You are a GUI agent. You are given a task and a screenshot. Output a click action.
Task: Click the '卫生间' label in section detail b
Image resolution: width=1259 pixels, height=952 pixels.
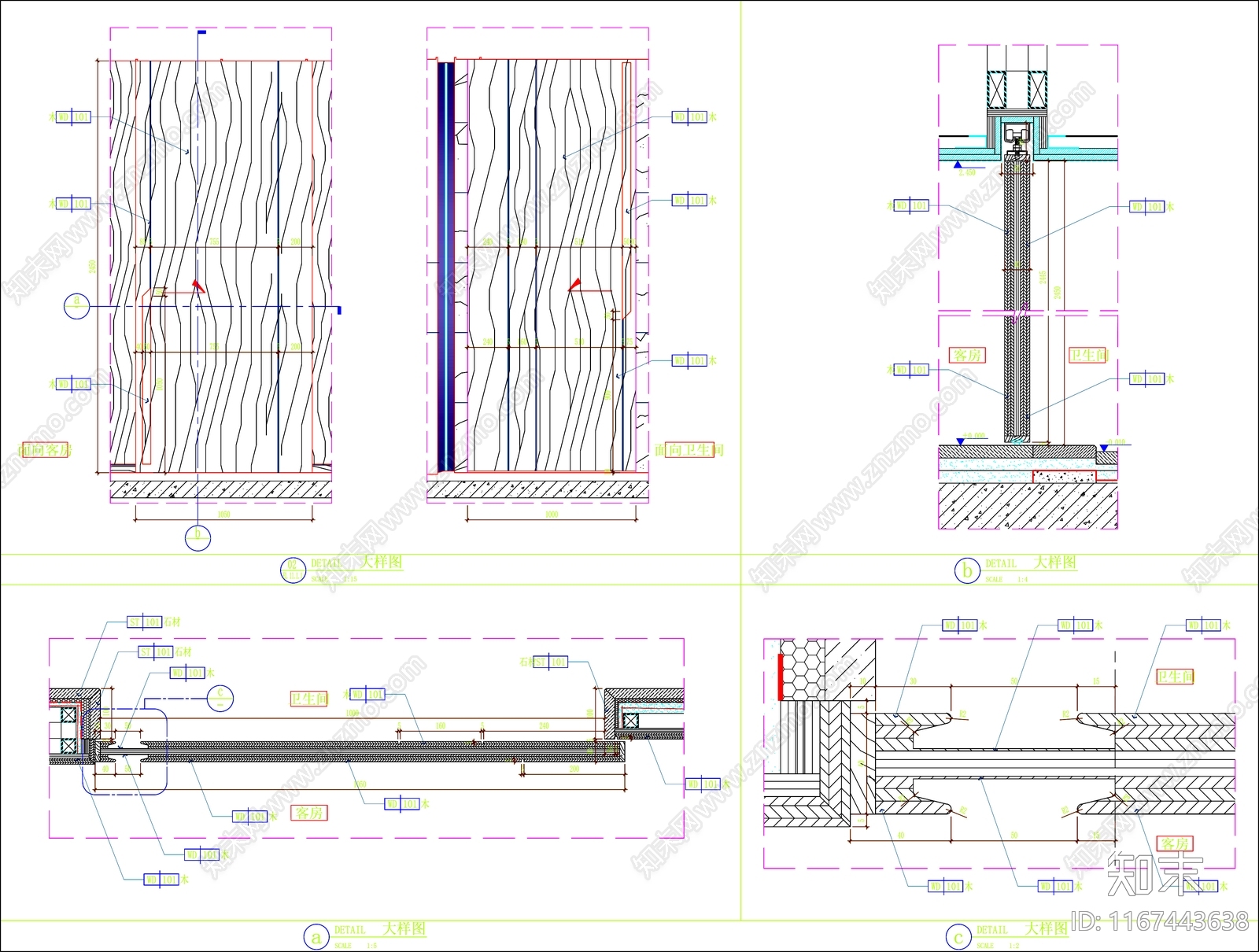[x=1089, y=356]
